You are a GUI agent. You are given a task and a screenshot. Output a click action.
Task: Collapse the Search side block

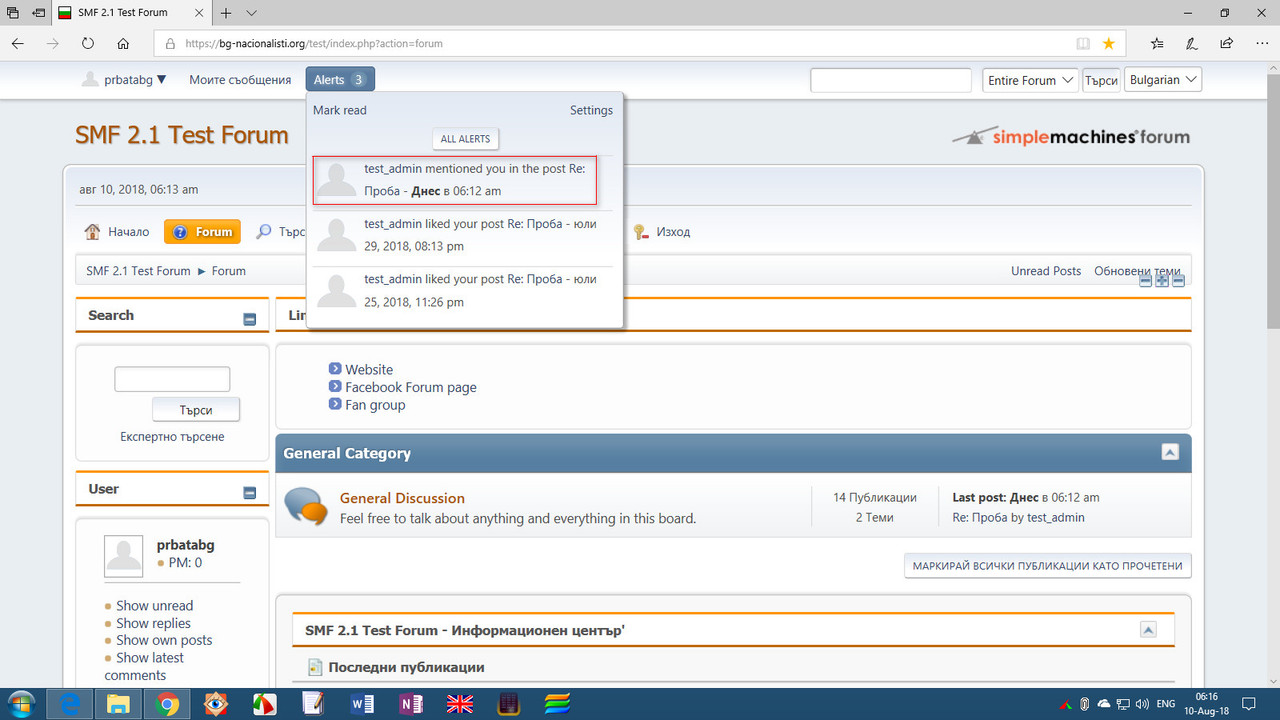click(250, 320)
